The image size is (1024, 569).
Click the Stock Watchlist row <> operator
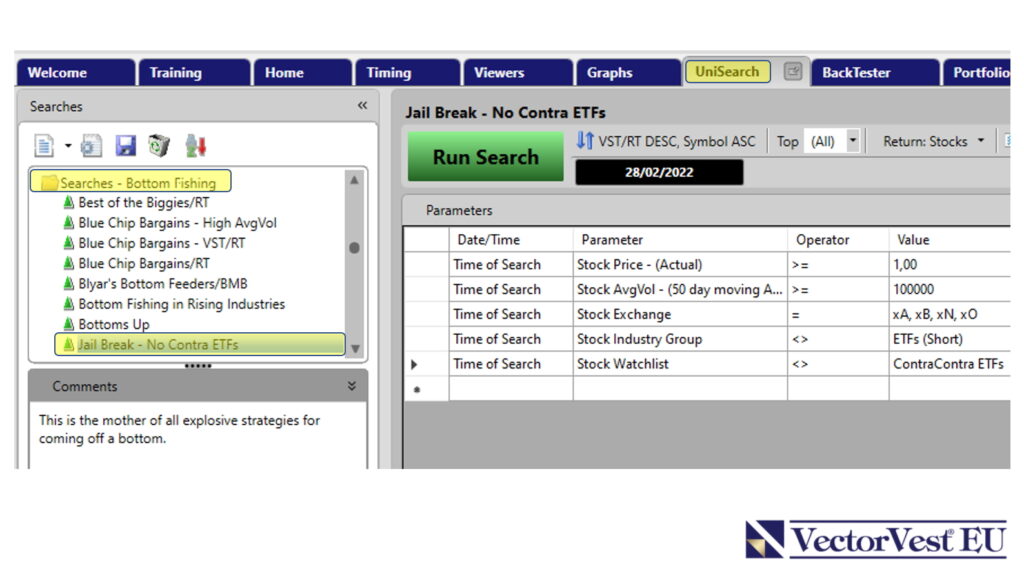point(838,364)
